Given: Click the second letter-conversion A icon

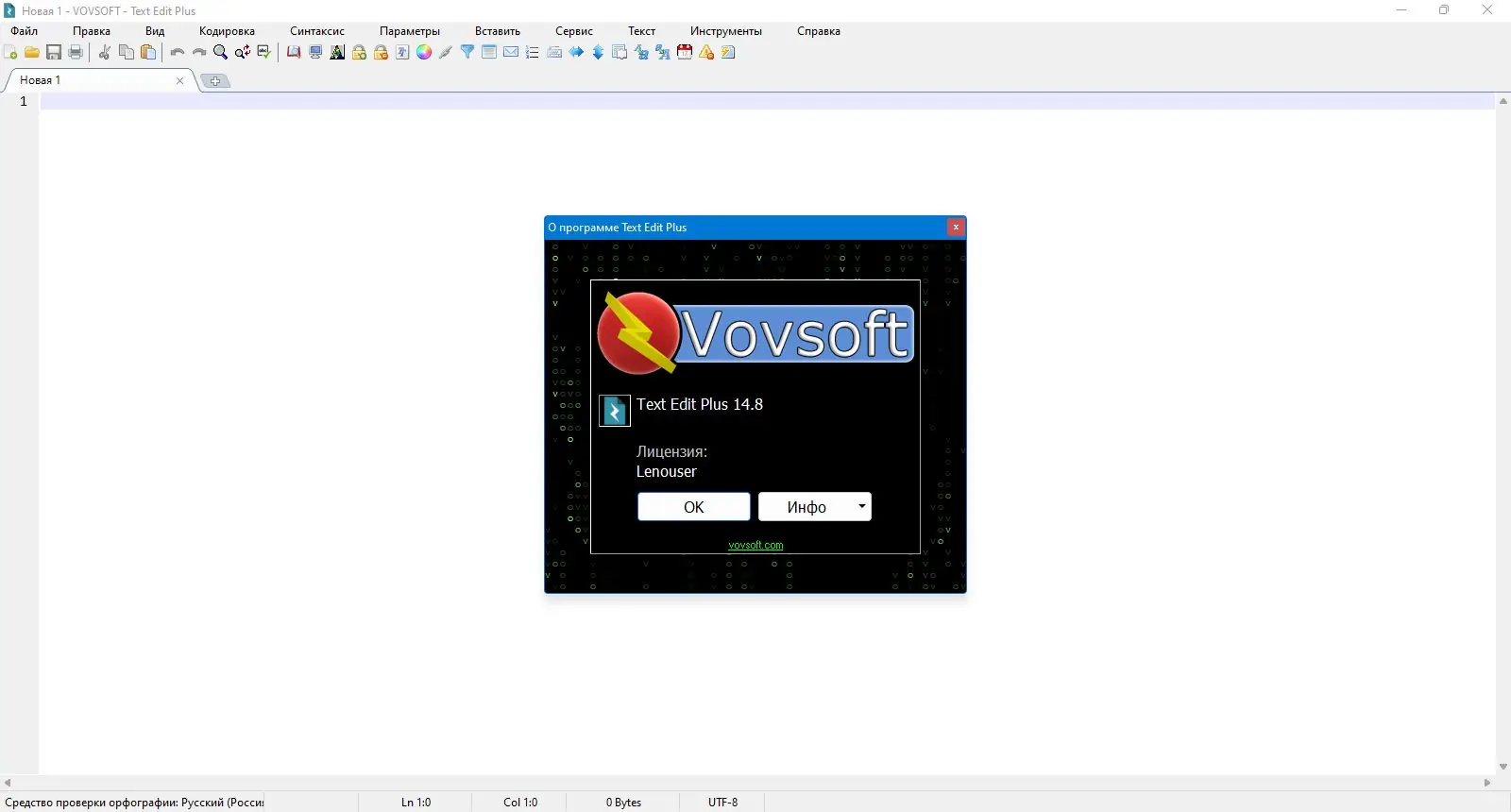Looking at the screenshot, I should 663,53.
